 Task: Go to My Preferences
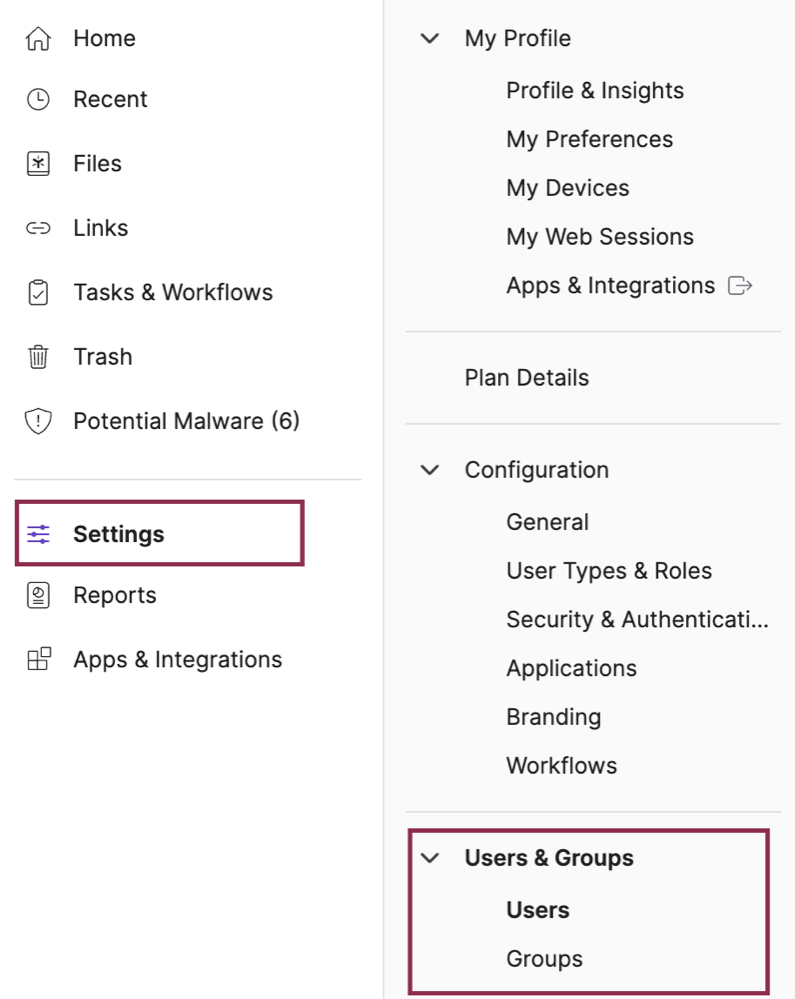click(x=589, y=140)
